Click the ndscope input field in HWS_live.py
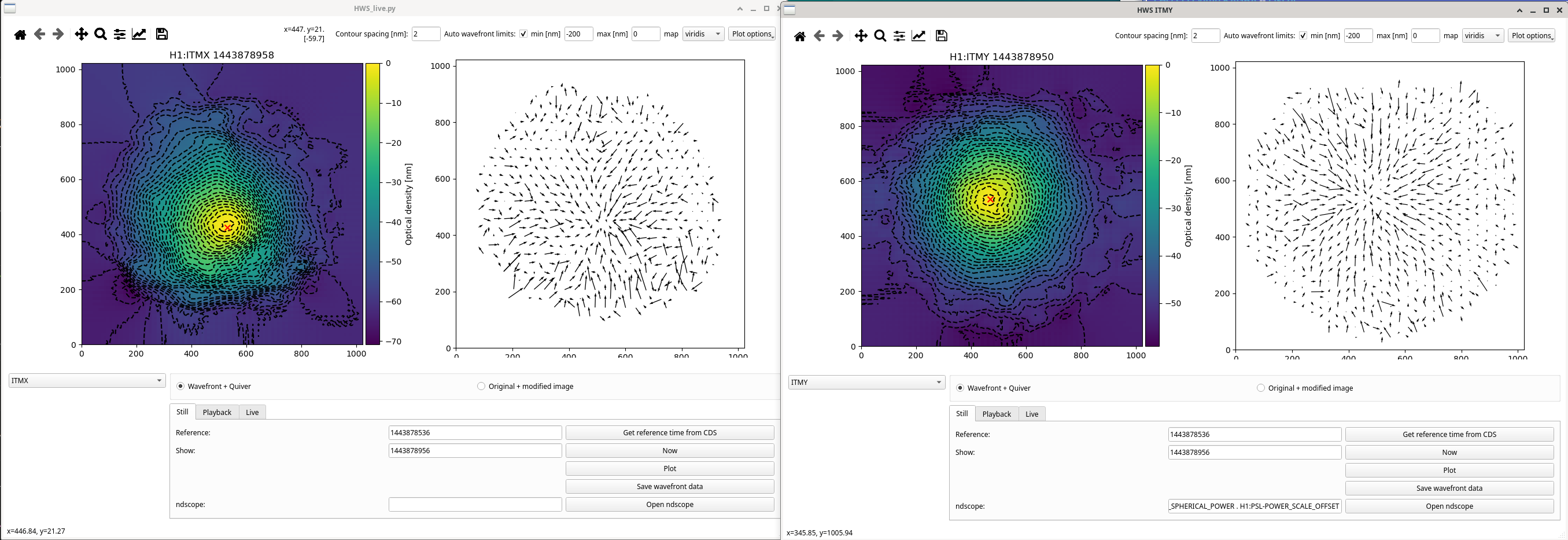This screenshot has height=540, width=1568. pos(475,505)
